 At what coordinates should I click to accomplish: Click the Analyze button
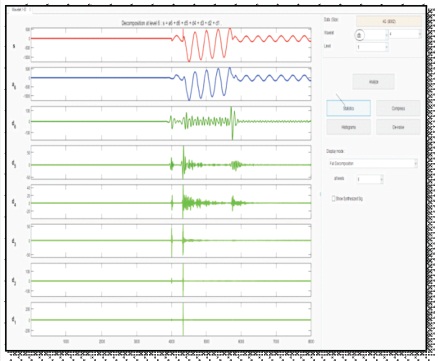tap(373, 82)
